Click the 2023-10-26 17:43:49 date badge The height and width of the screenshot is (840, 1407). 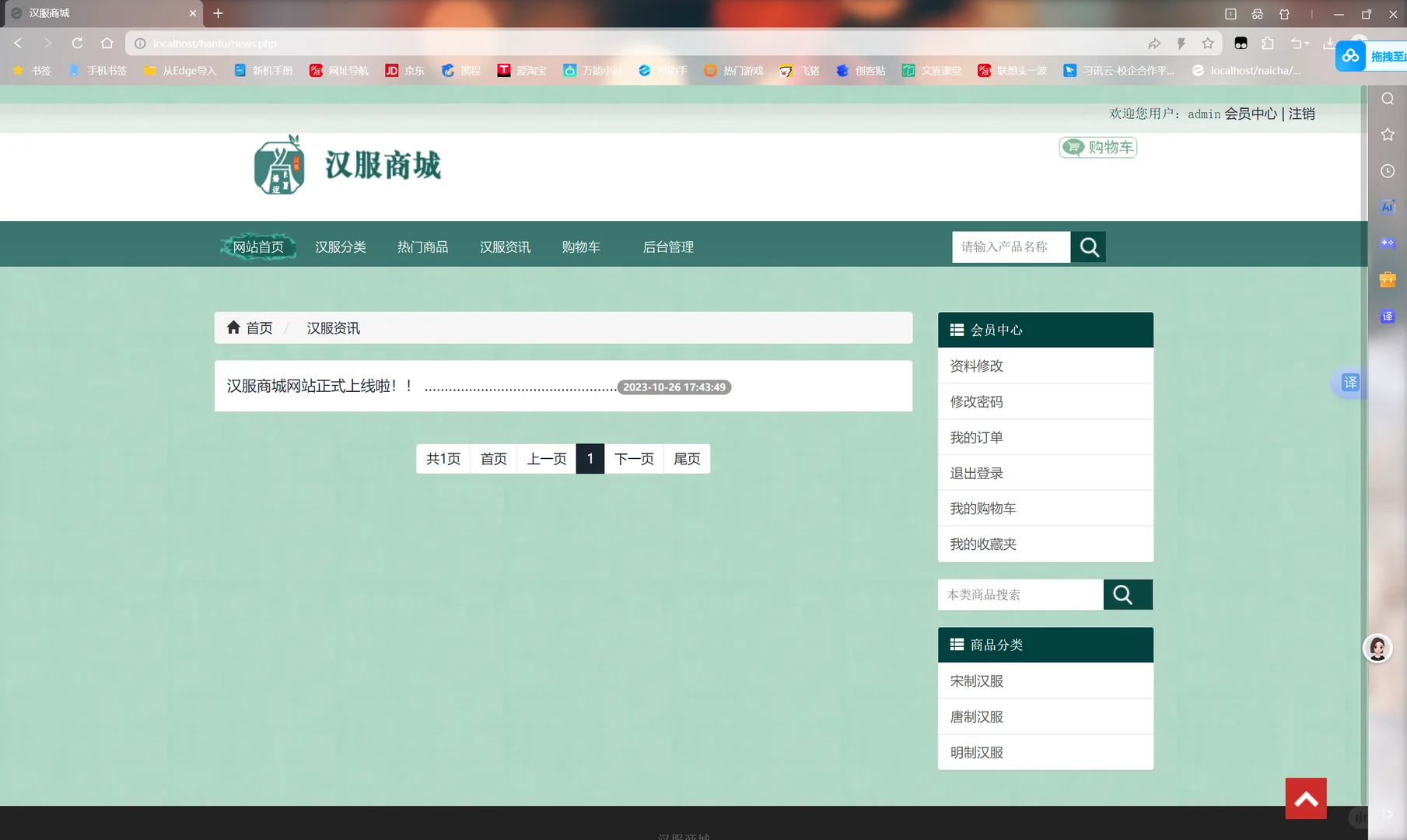pyautogui.click(x=674, y=387)
